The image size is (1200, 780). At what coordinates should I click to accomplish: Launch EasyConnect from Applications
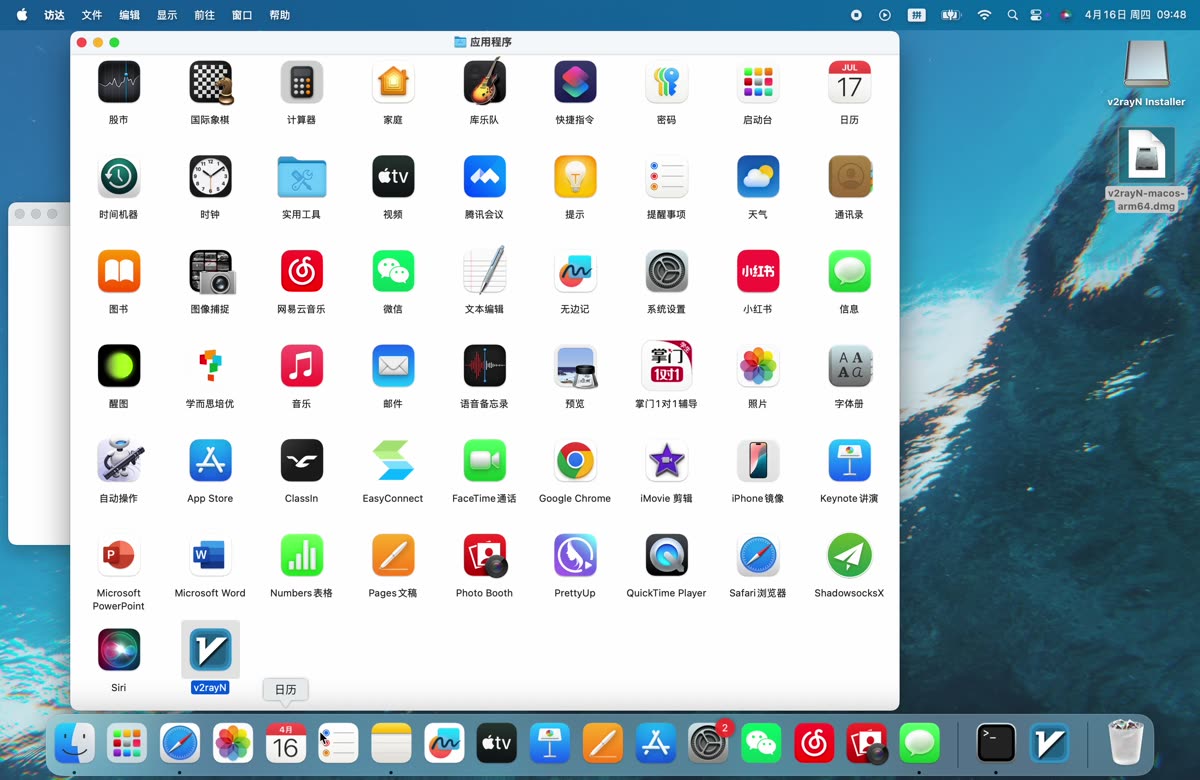pos(393,460)
